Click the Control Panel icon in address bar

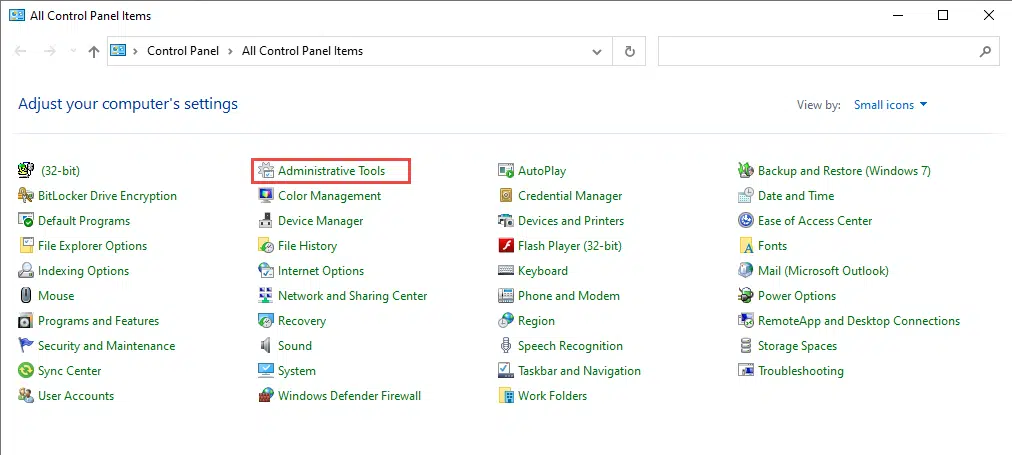[x=117, y=51]
